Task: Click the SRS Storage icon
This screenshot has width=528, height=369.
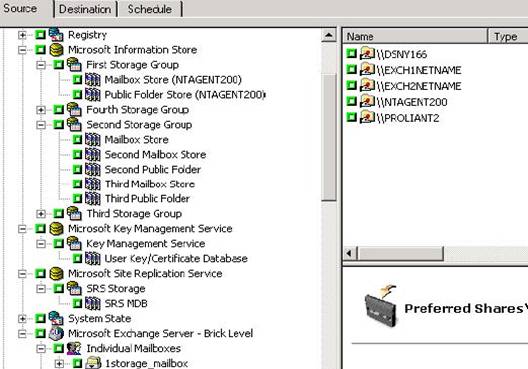Action: coord(74,289)
